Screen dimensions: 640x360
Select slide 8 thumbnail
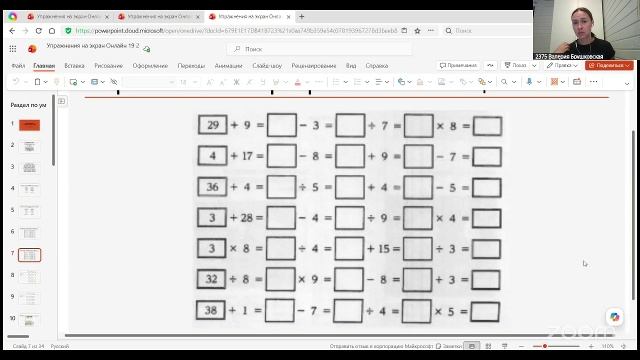click(29, 277)
